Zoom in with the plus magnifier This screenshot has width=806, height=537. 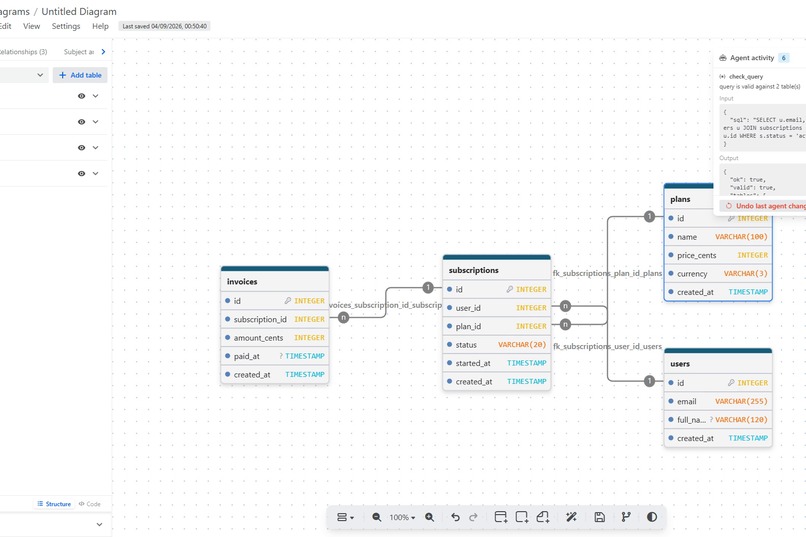(x=430, y=517)
